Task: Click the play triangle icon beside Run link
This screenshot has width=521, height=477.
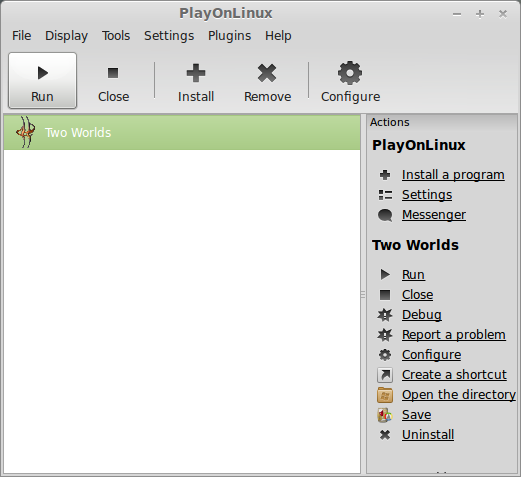Action: (x=385, y=275)
